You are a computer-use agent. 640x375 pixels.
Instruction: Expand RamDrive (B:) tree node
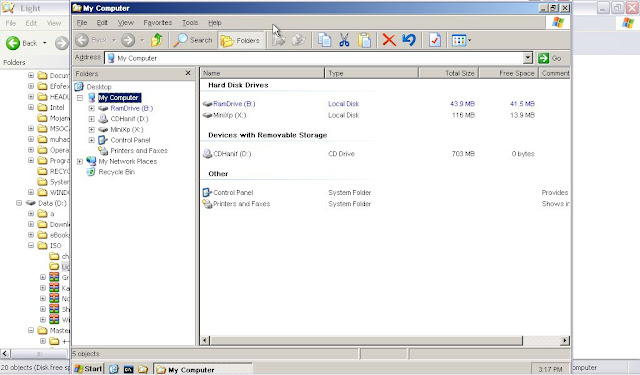point(91,108)
